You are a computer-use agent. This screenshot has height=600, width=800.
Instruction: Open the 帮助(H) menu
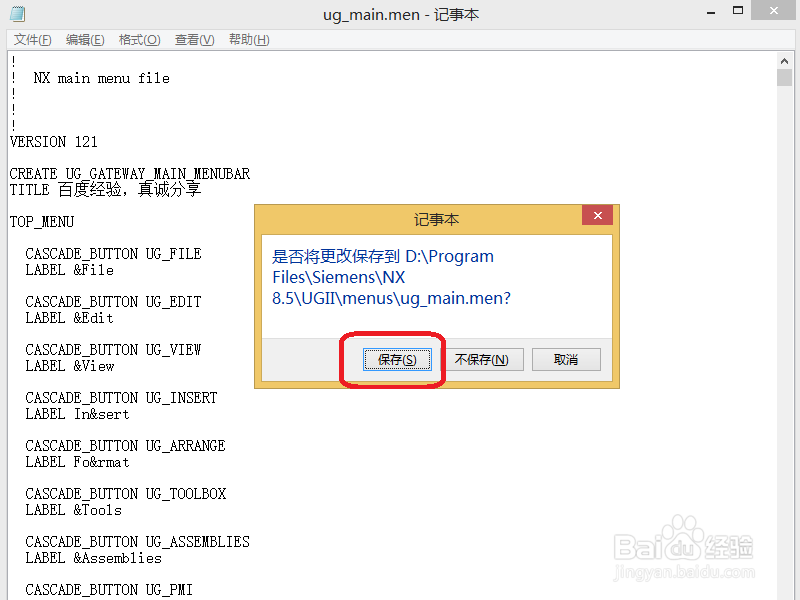coord(249,40)
